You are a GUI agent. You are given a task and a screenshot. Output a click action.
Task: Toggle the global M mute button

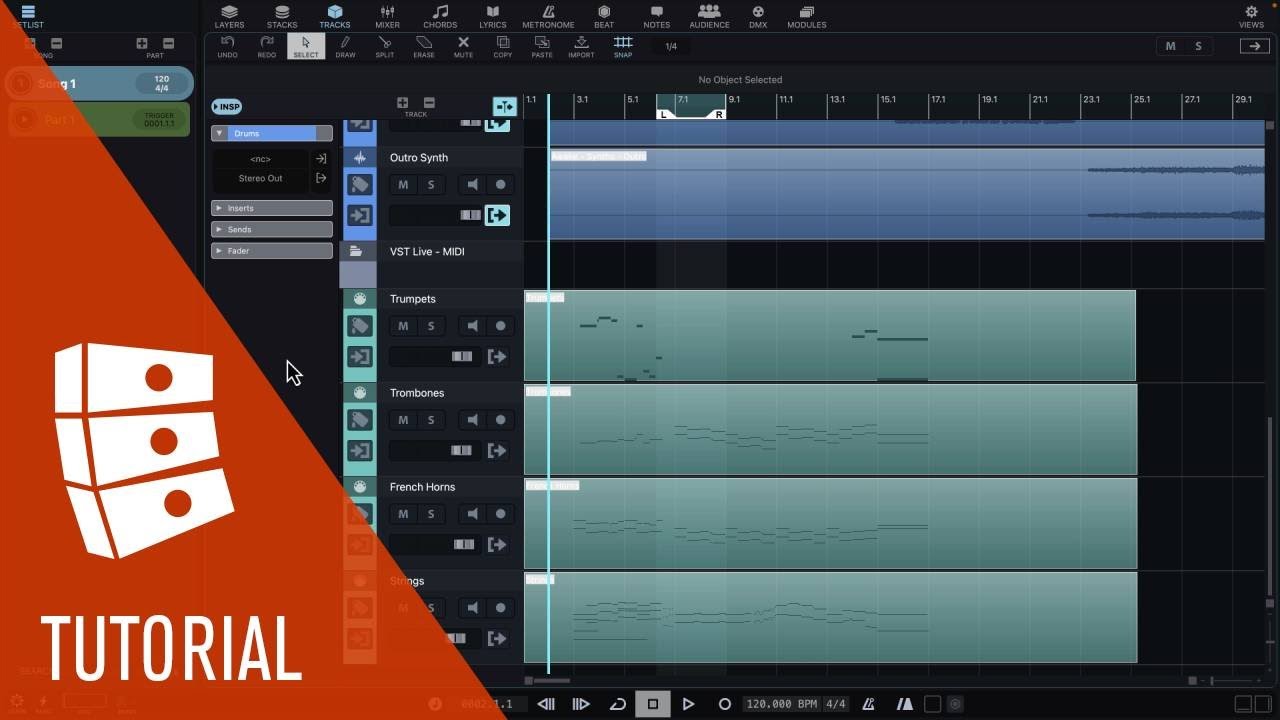coord(1171,46)
